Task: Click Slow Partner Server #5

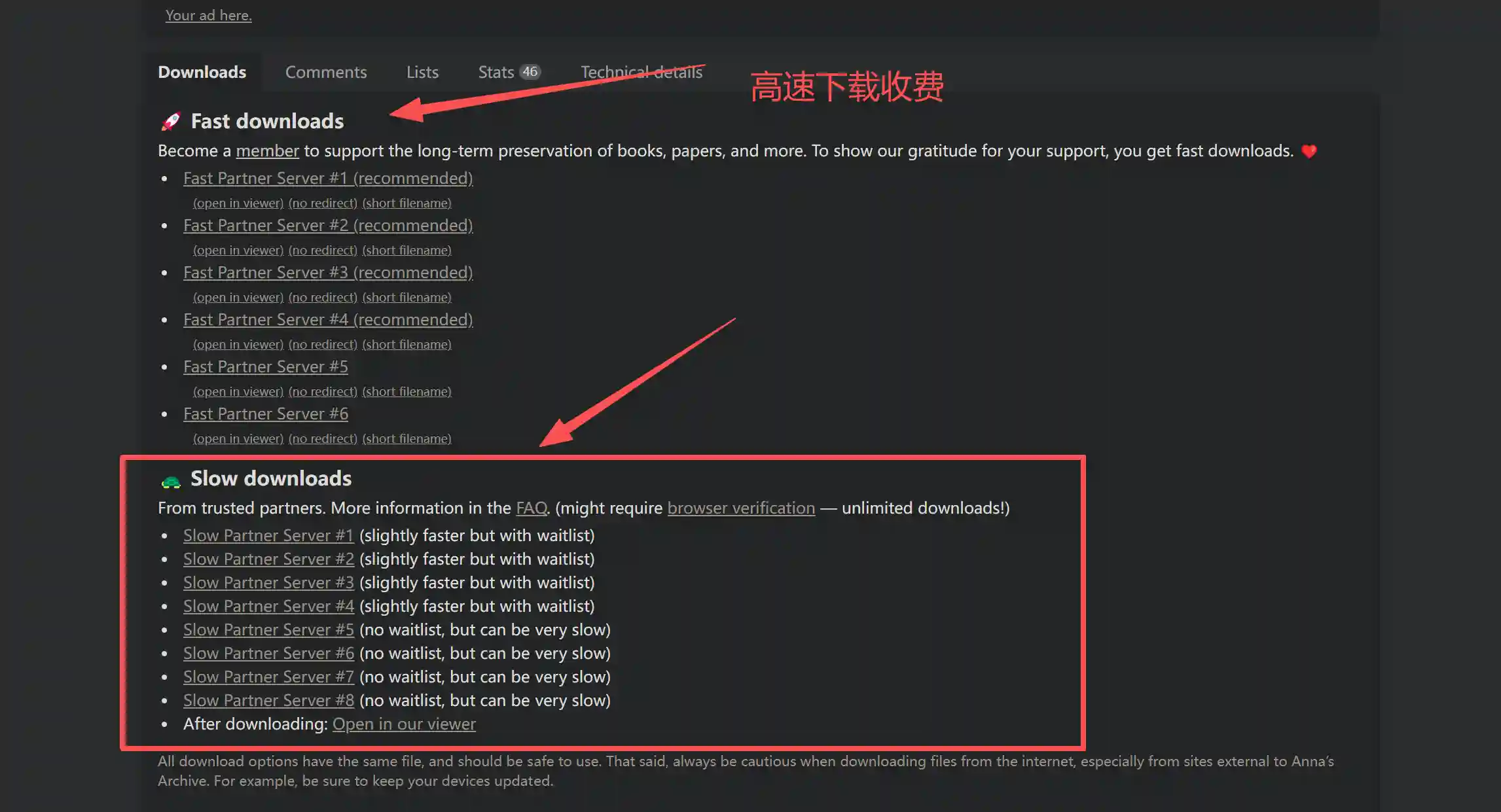Action: tap(268, 629)
